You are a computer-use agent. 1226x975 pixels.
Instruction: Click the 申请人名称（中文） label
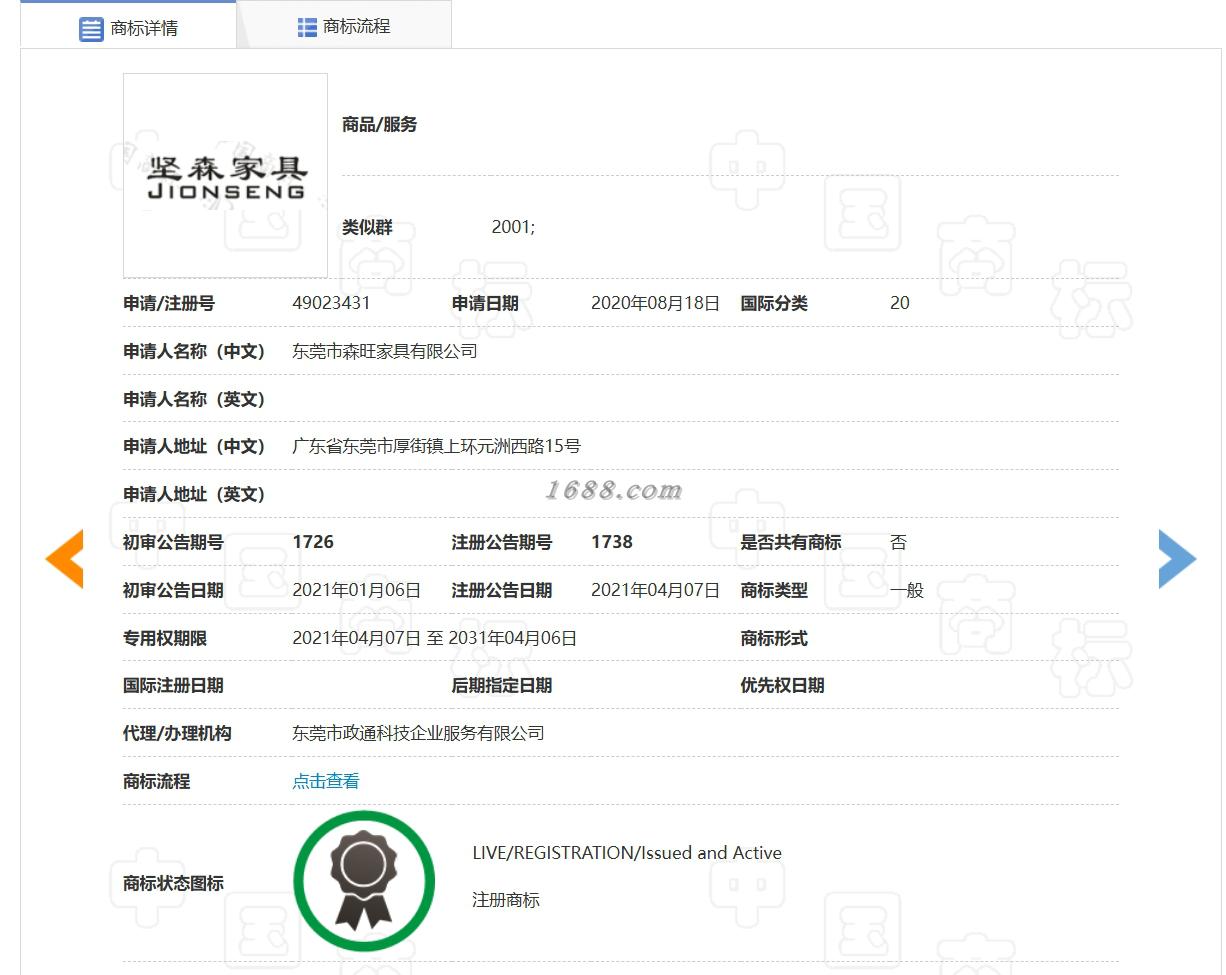tap(194, 351)
